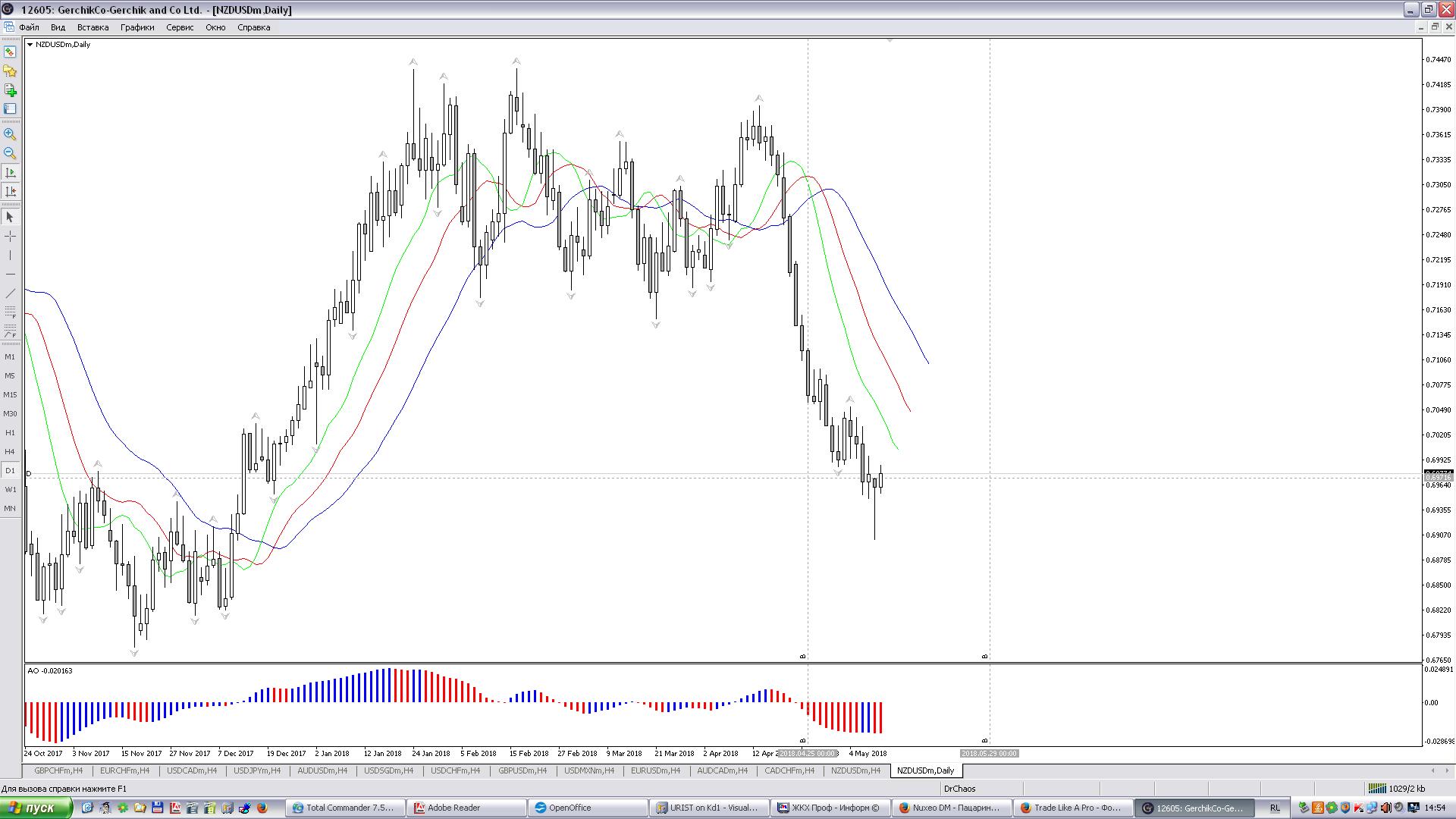Image resolution: width=1456 pixels, height=819 pixels.
Task: Open Total Commander taskbar button
Action: [x=345, y=808]
